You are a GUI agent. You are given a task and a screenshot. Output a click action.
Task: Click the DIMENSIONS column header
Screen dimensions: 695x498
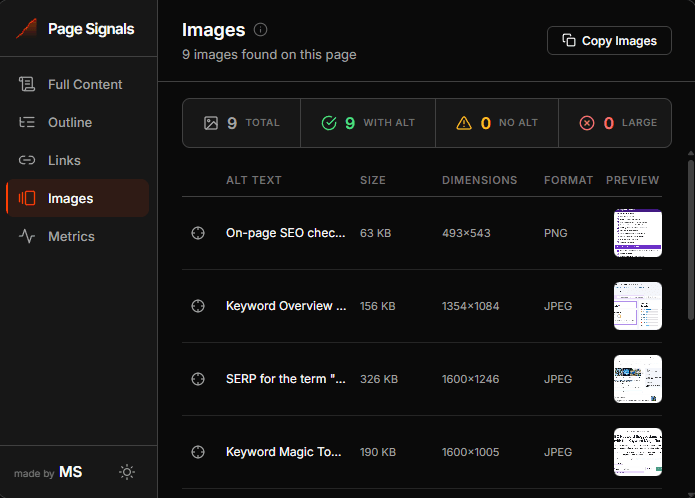pos(480,180)
